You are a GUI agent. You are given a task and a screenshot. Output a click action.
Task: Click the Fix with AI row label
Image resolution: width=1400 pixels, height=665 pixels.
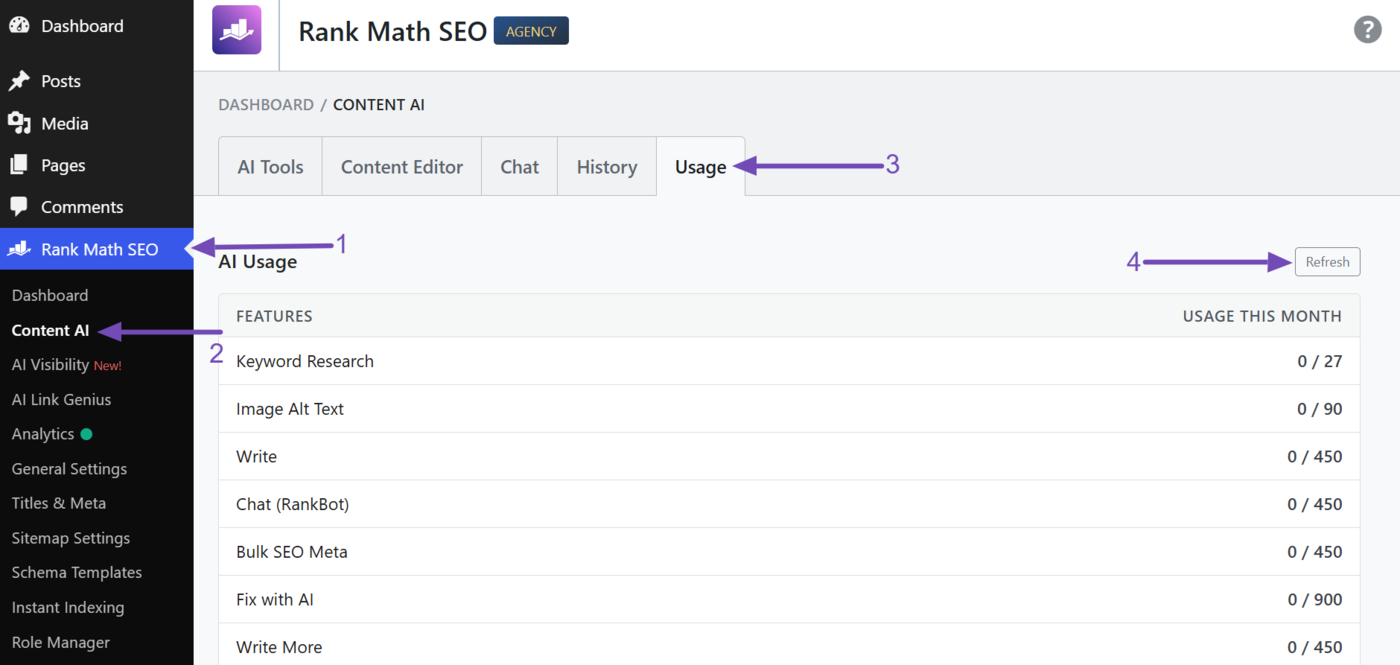pyautogui.click(x=275, y=600)
